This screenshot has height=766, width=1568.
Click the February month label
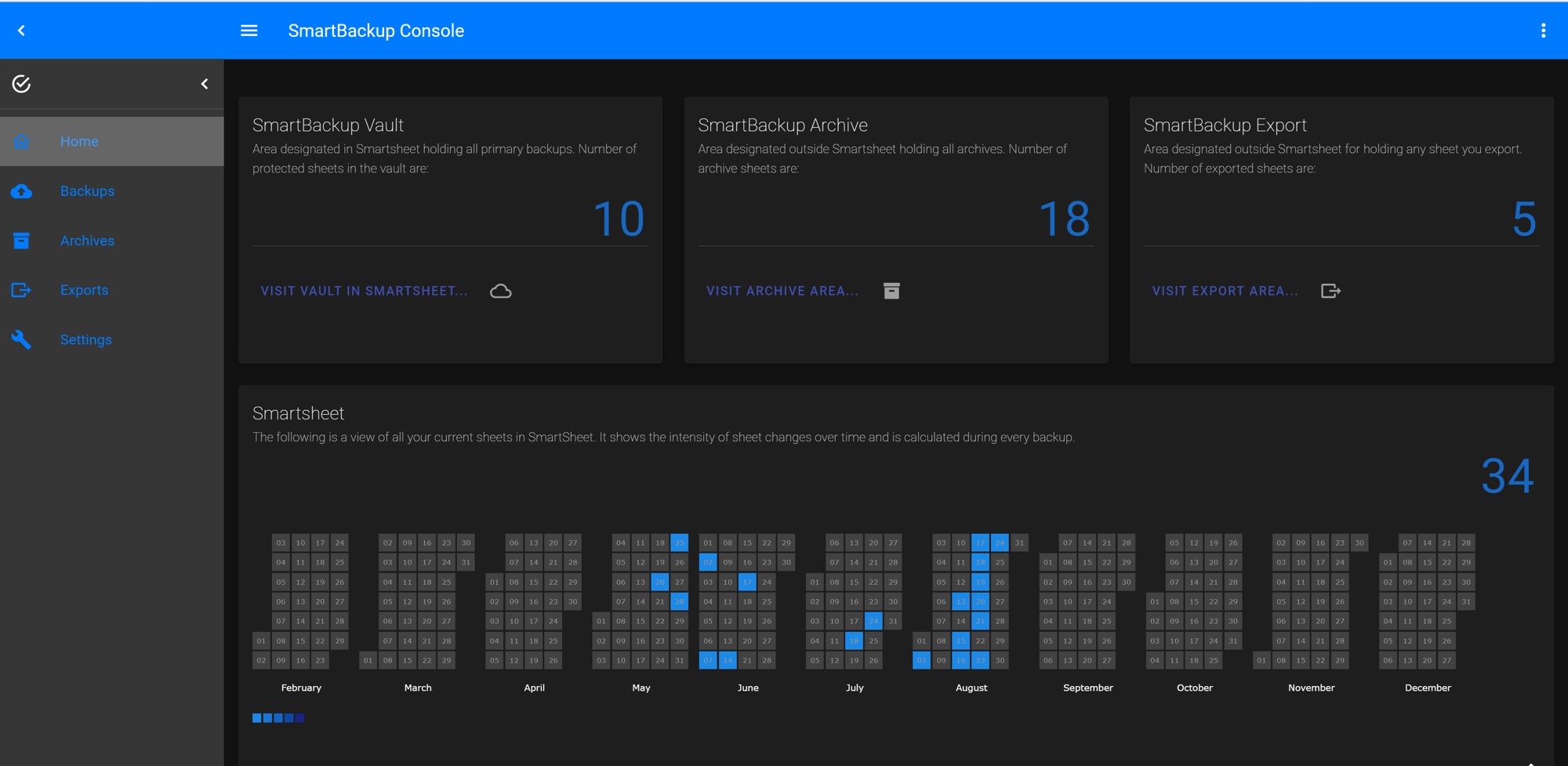tap(301, 688)
